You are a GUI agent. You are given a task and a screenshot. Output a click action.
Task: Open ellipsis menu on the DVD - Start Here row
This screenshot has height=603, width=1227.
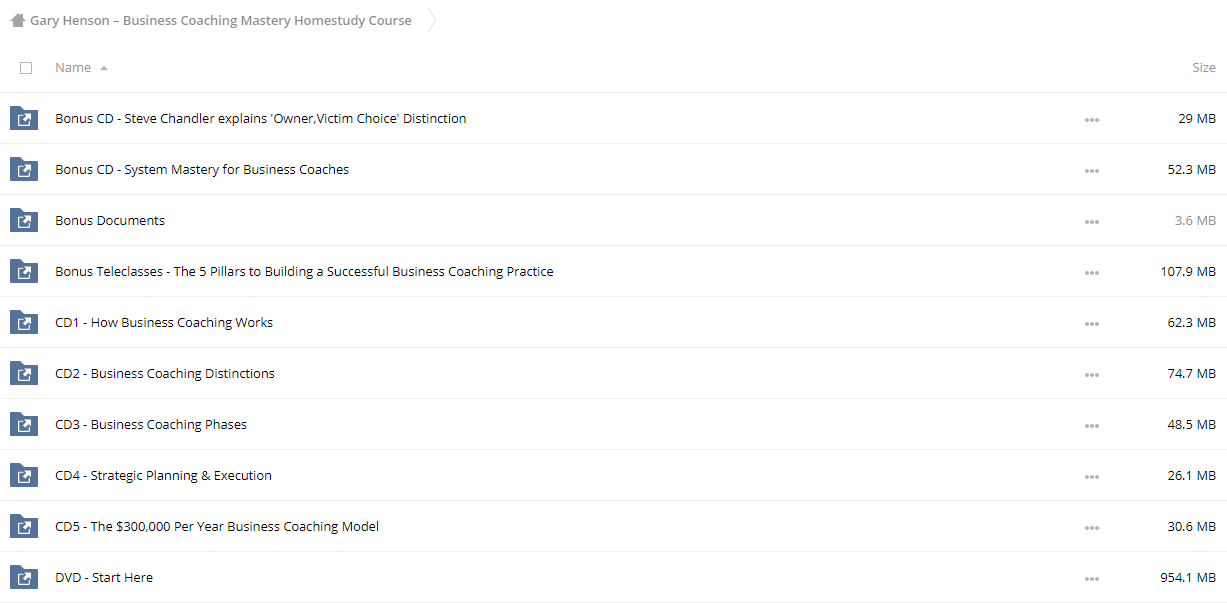(x=1091, y=578)
